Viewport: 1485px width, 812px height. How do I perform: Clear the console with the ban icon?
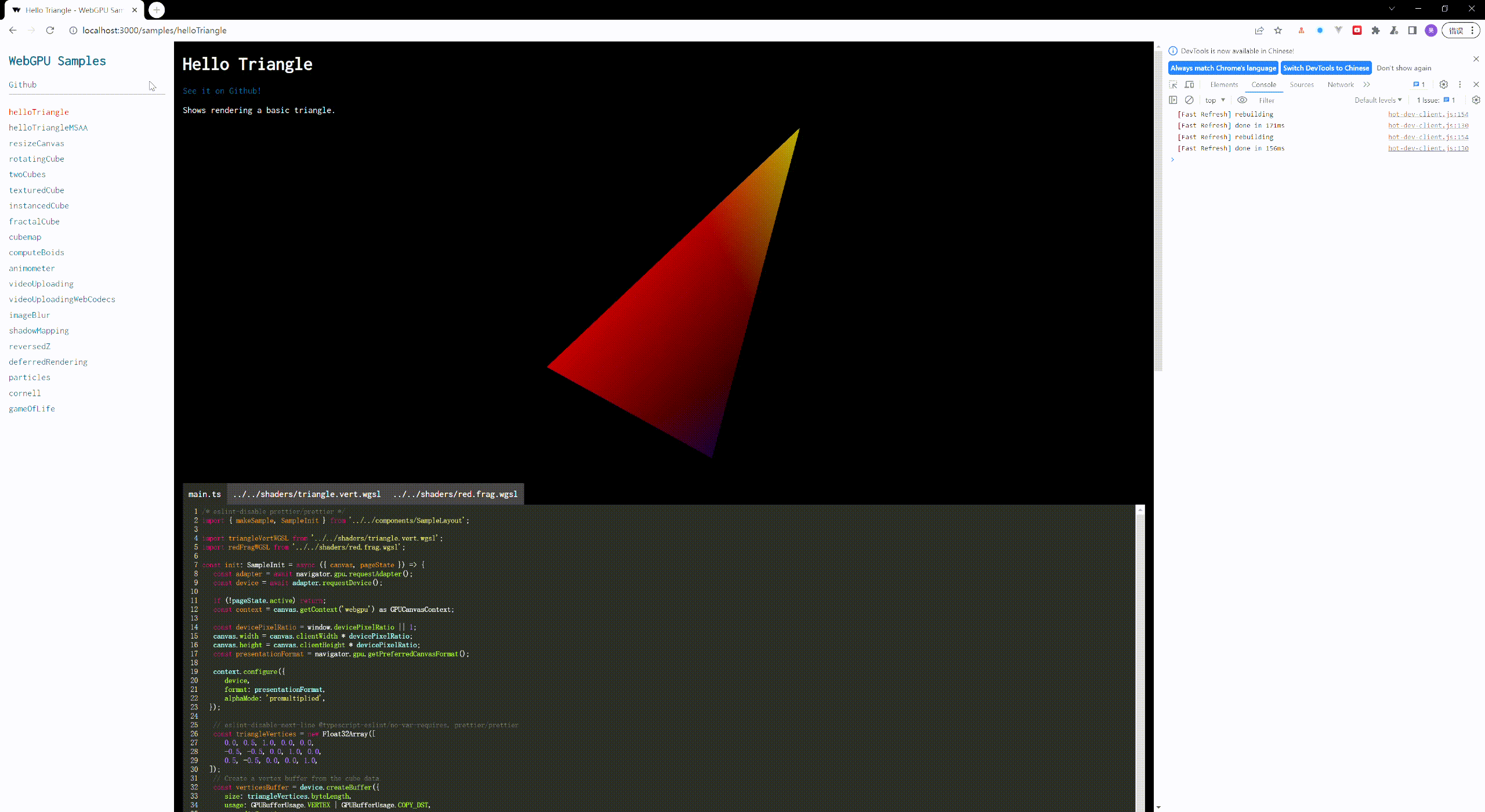coord(1189,100)
